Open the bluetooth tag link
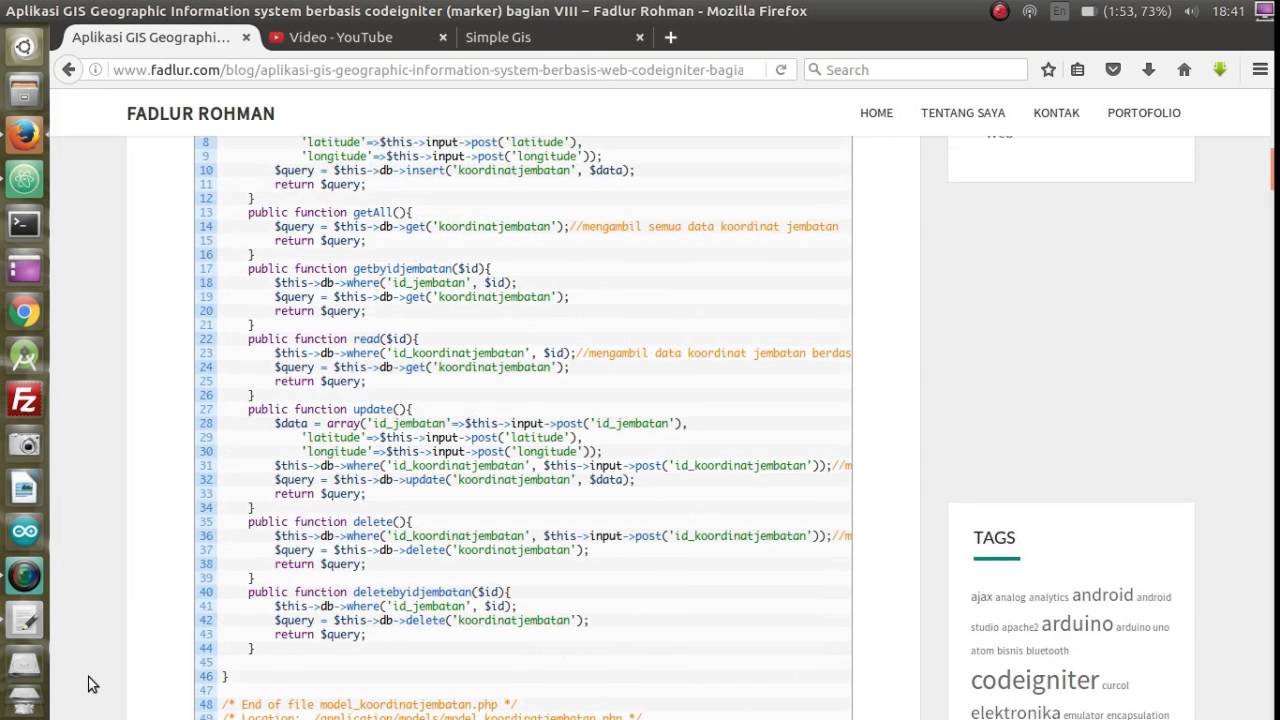The width and height of the screenshot is (1280, 720). click(1047, 651)
